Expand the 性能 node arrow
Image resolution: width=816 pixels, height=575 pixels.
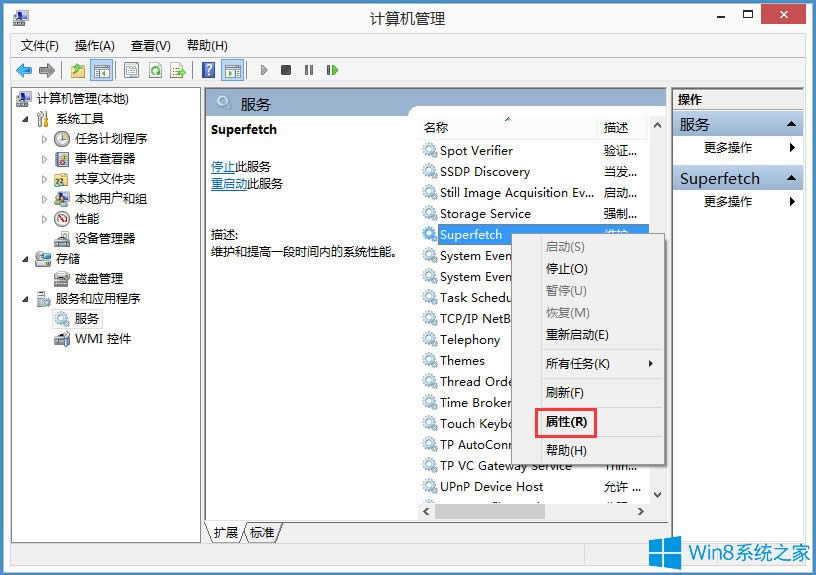tap(44, 219)
